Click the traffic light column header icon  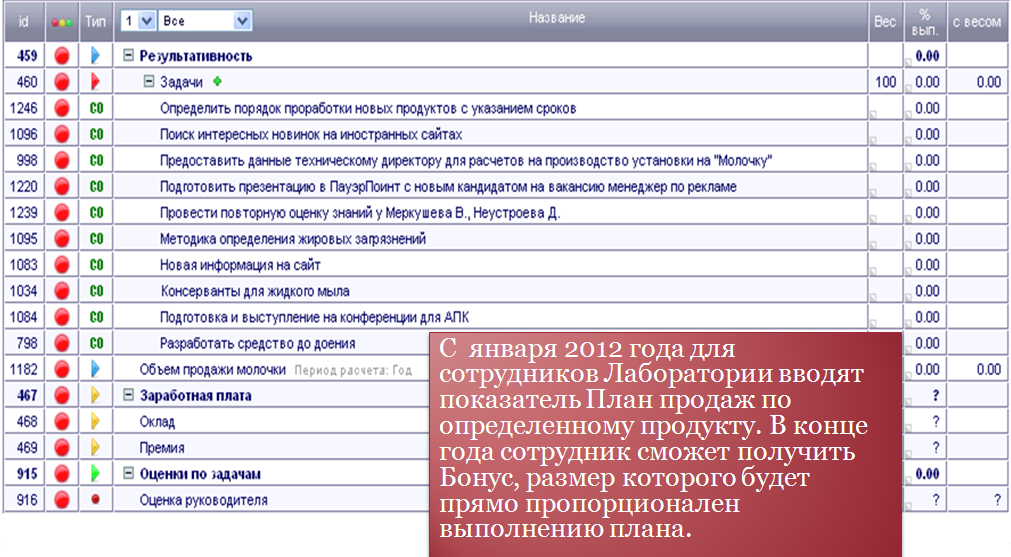click(x=62, y=21)
